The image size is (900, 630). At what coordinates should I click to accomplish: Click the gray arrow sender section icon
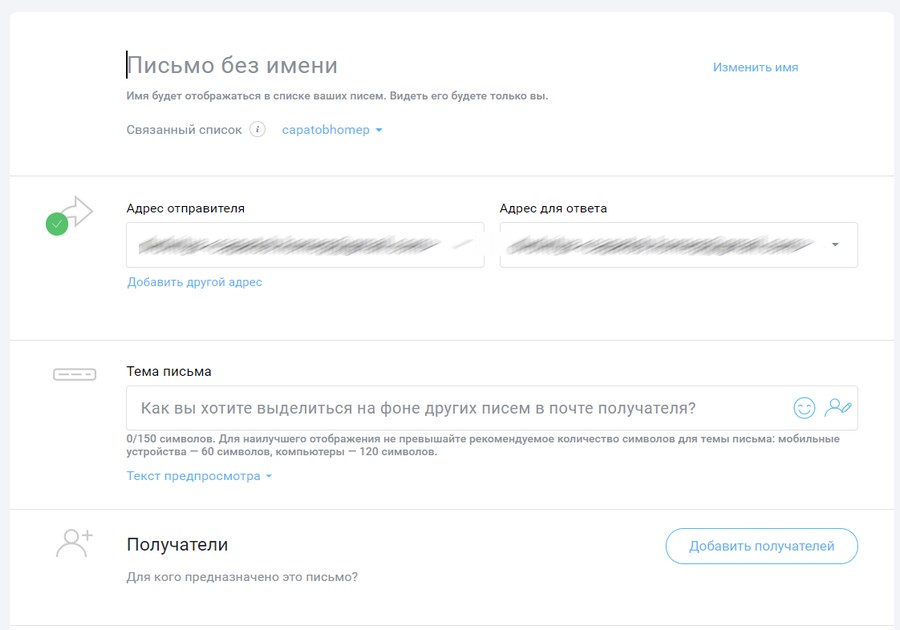point(79,211)
